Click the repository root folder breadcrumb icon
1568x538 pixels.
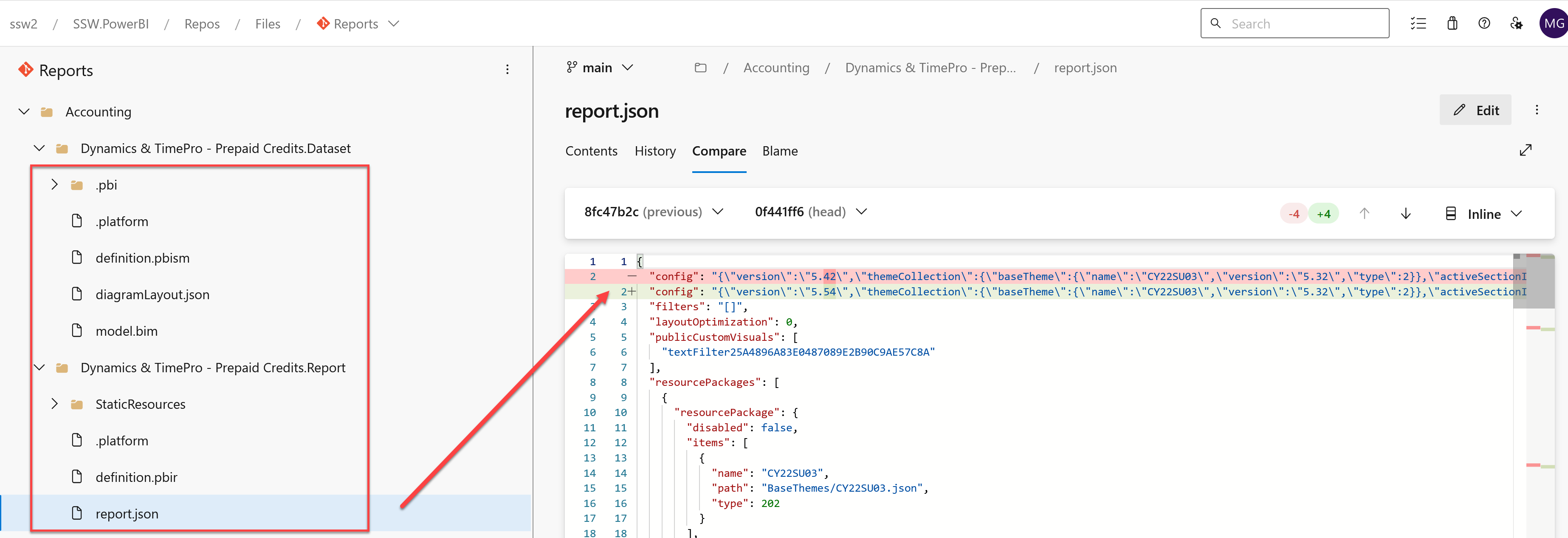coord(700,68)
